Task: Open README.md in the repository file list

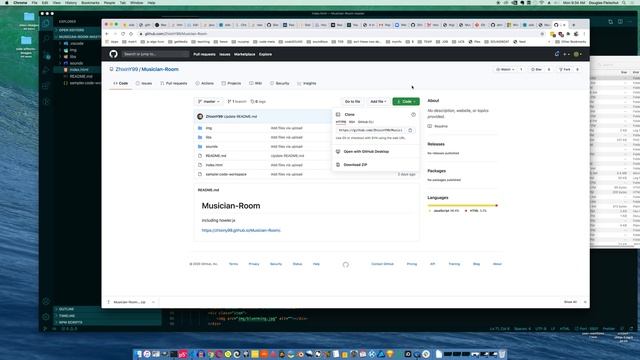Action: 216,156
